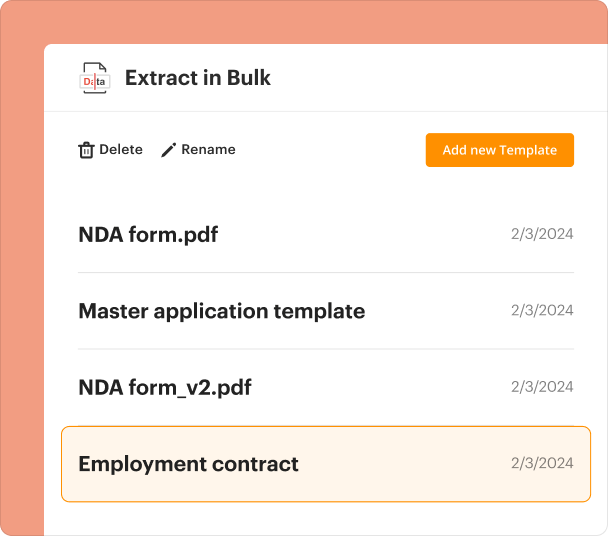
Task: Click the trash can Delete icon
Action: 86,150
